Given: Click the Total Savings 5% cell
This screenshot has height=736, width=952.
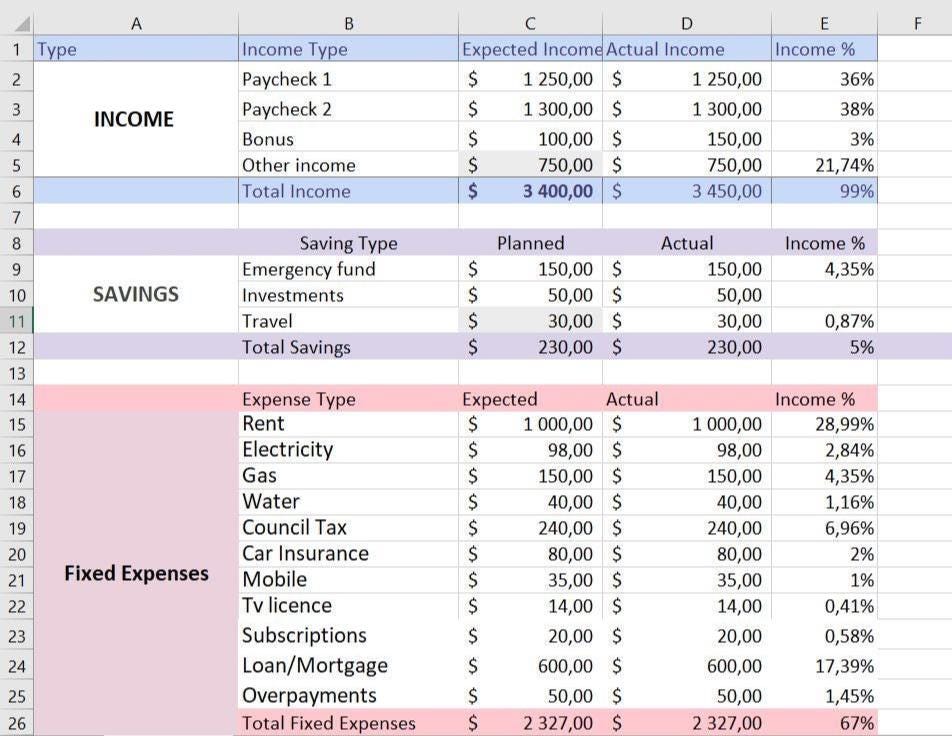Looking at the screenshot, I should click(x=824, y=347).
